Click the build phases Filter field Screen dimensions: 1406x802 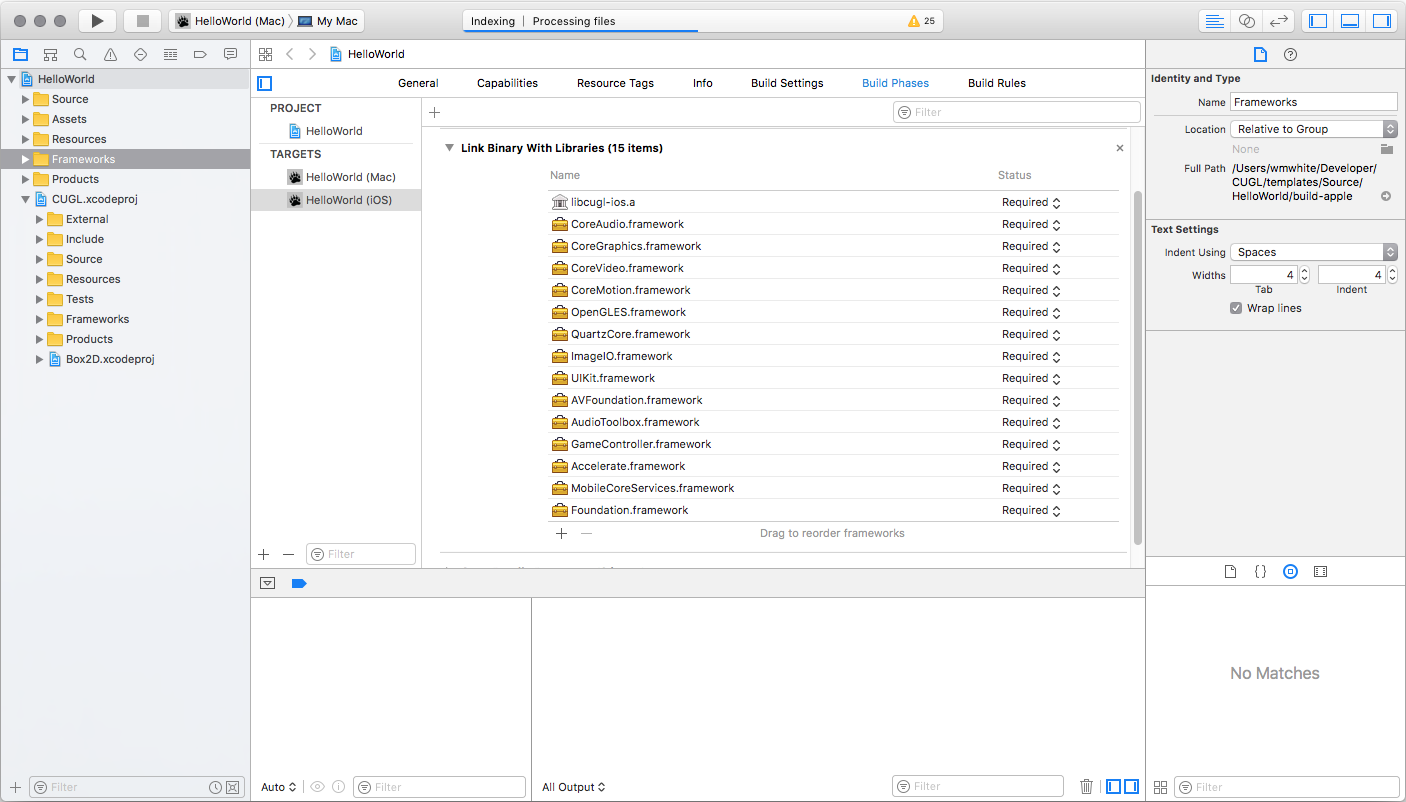pos(1016,112)
